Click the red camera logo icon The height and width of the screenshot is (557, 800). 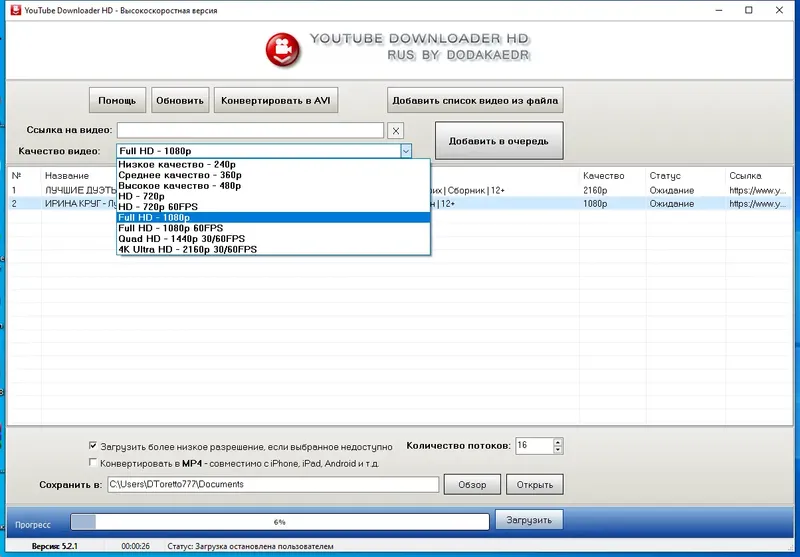click(x=283, y=50)
